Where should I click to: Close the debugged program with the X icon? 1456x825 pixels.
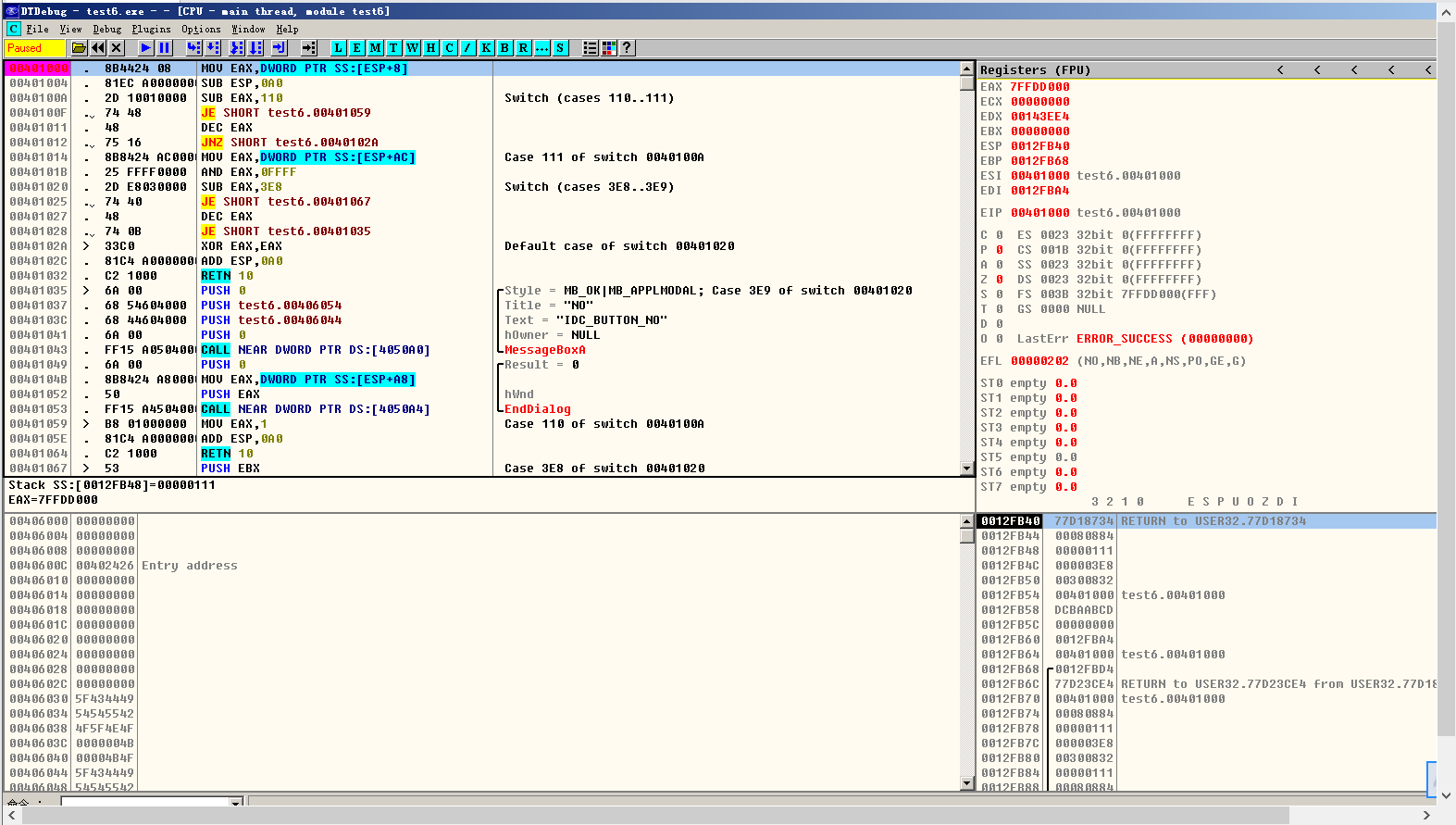[116, 48]
